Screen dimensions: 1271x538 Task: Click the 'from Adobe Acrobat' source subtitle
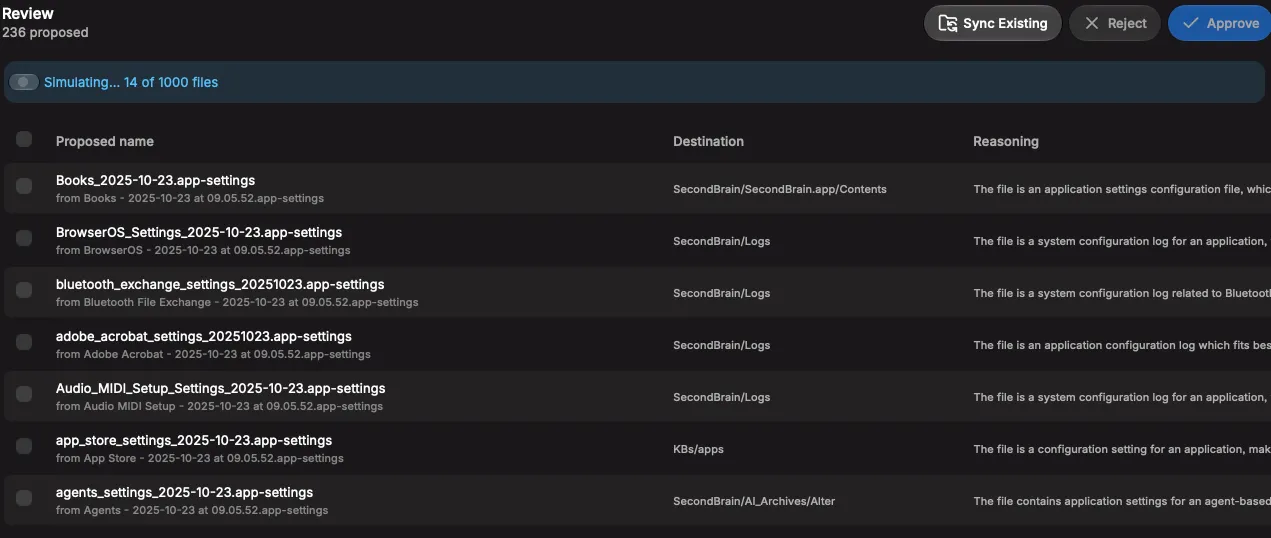click(213, 354)
